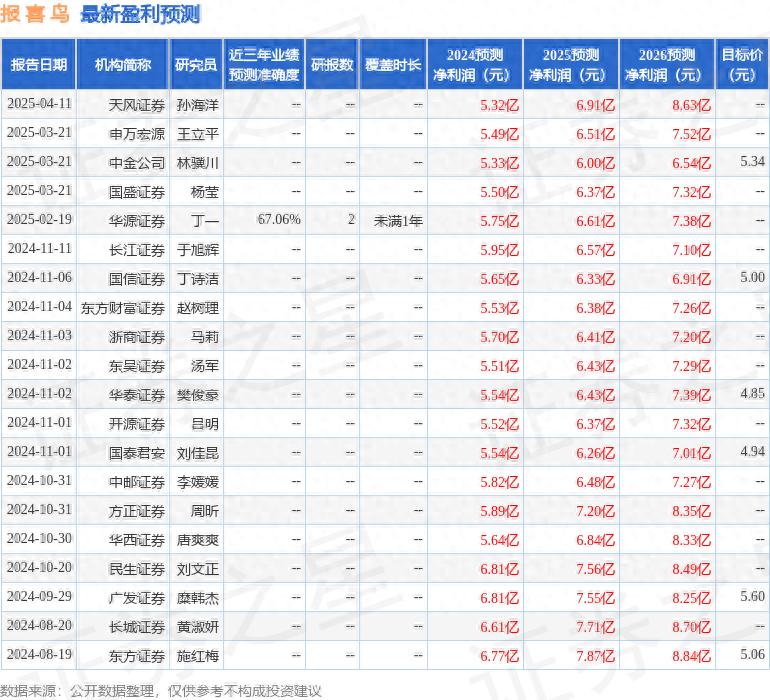The image size is (770, 700).
Task: Click the 2025-04-11 report date
Action: [39, 103]
